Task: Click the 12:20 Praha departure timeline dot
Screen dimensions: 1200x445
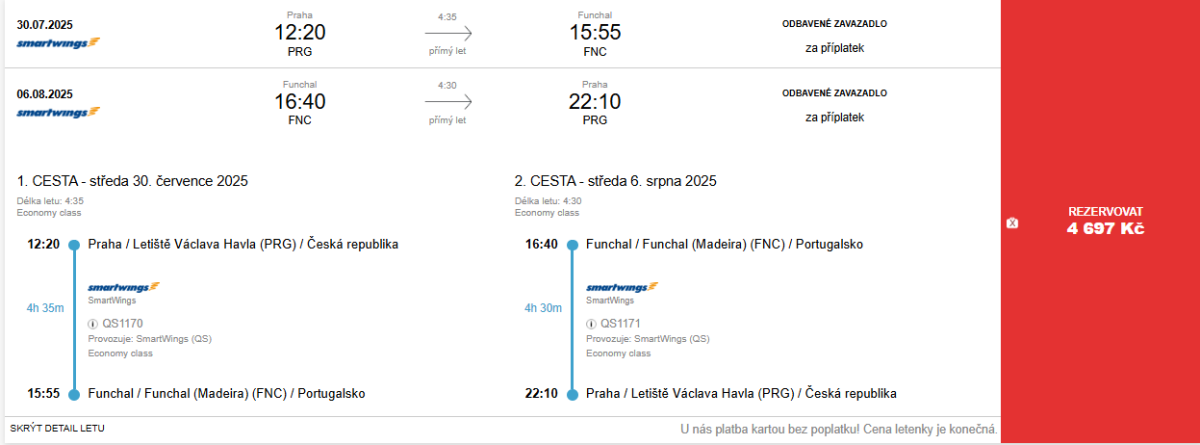Action: tap(74, 245)
